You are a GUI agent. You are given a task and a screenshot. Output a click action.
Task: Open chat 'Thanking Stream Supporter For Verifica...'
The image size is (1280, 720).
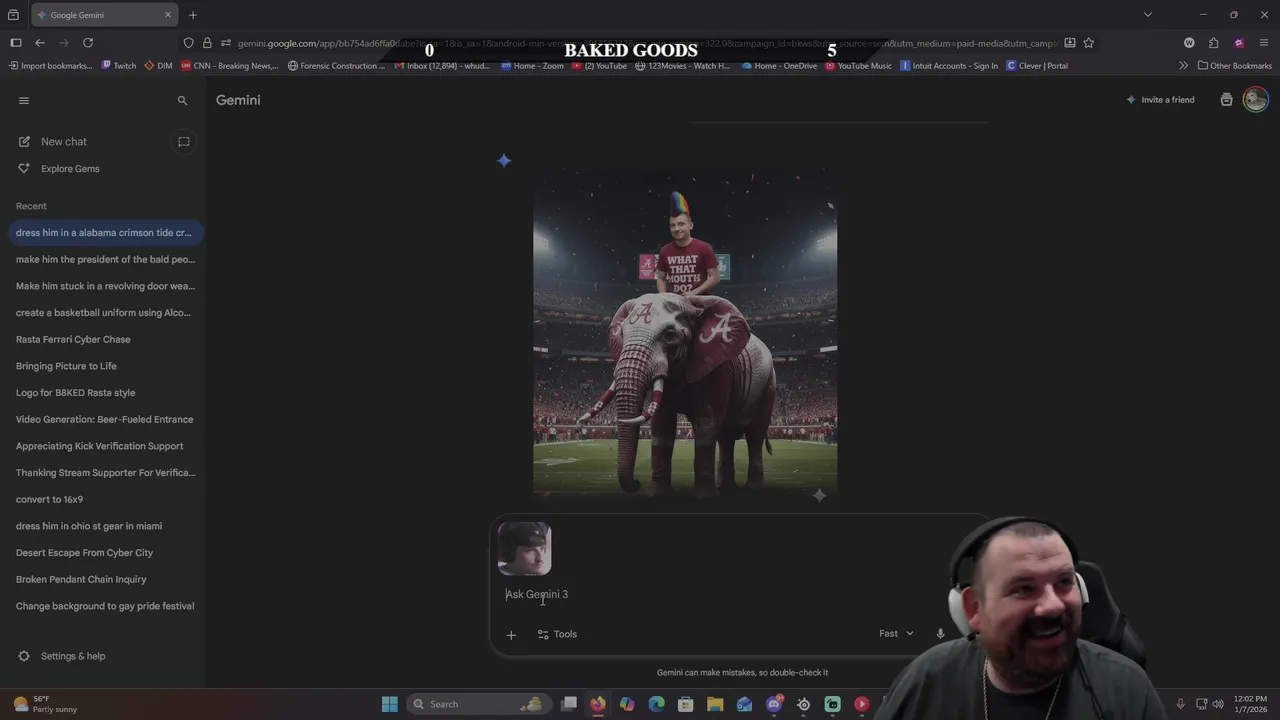click(x=104, y=473)
